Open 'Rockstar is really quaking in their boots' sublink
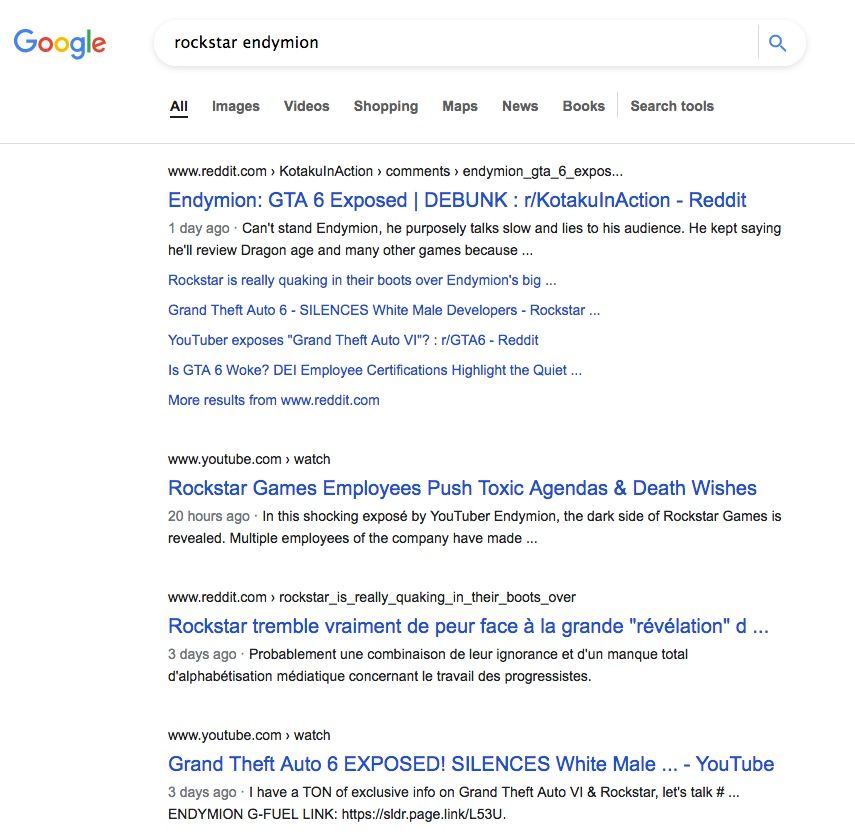The width and height of the screenshot is (855, 839). pos(362,280)
